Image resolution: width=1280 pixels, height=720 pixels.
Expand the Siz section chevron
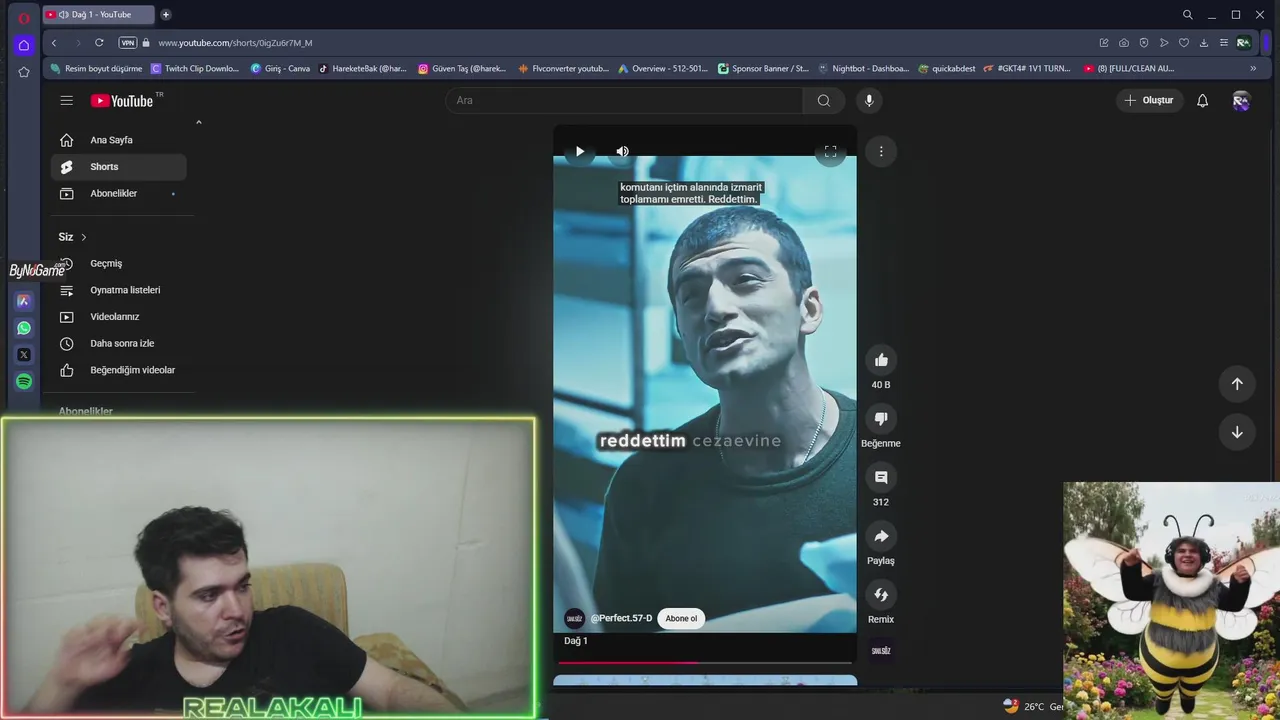coord(84,237)
